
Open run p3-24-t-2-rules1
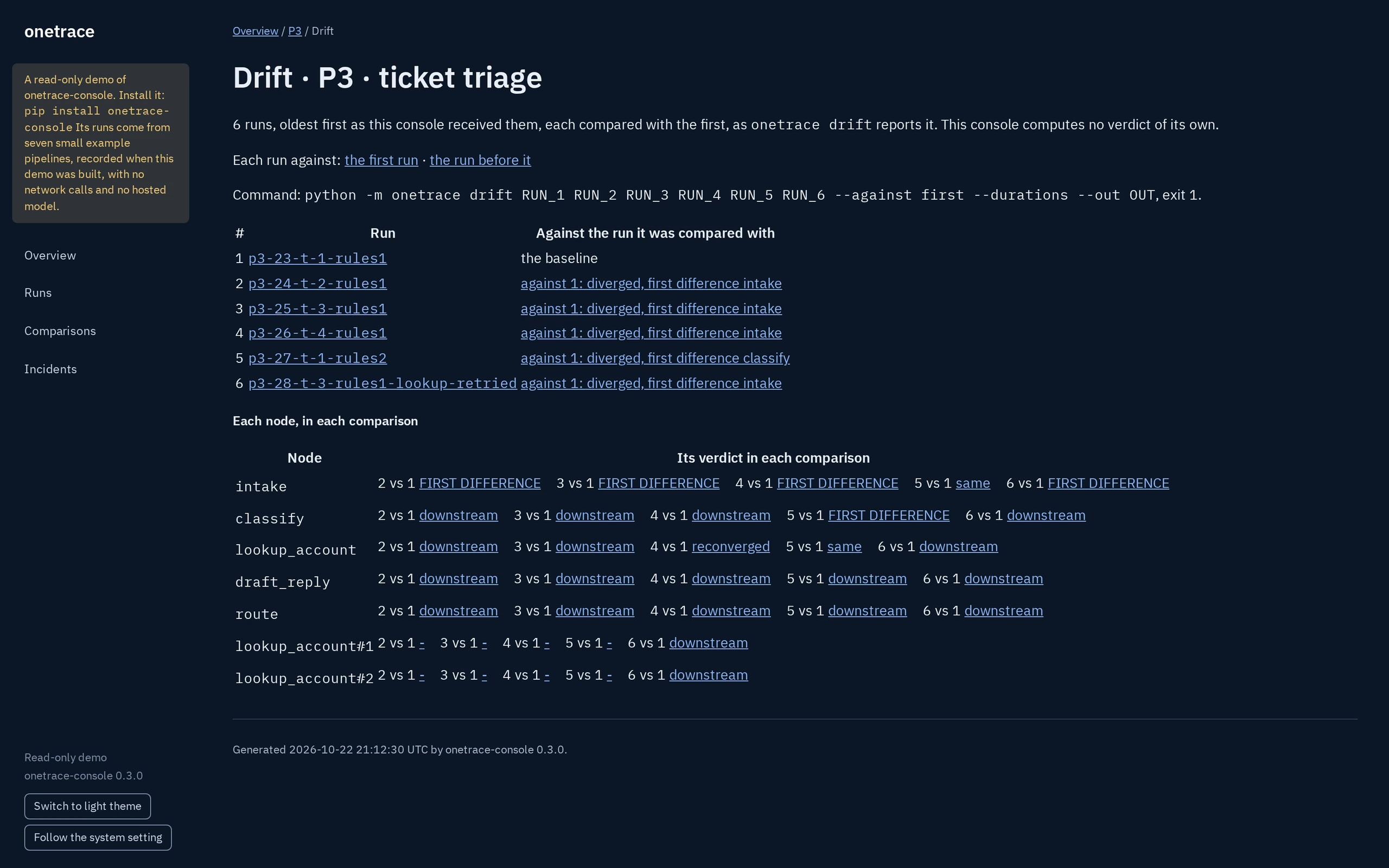click(317, 284)
